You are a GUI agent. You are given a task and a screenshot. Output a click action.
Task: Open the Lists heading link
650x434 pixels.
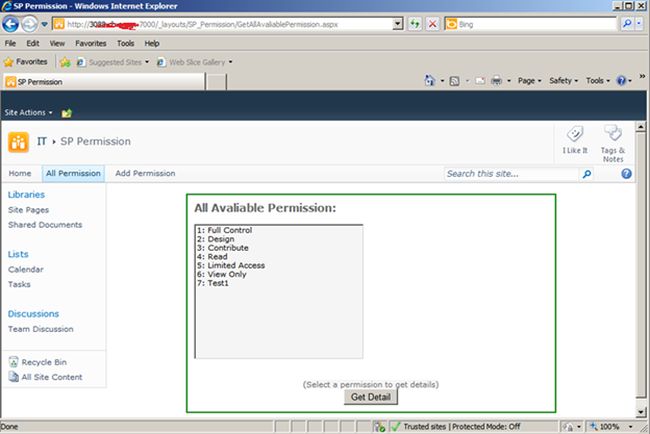point(18,254)
